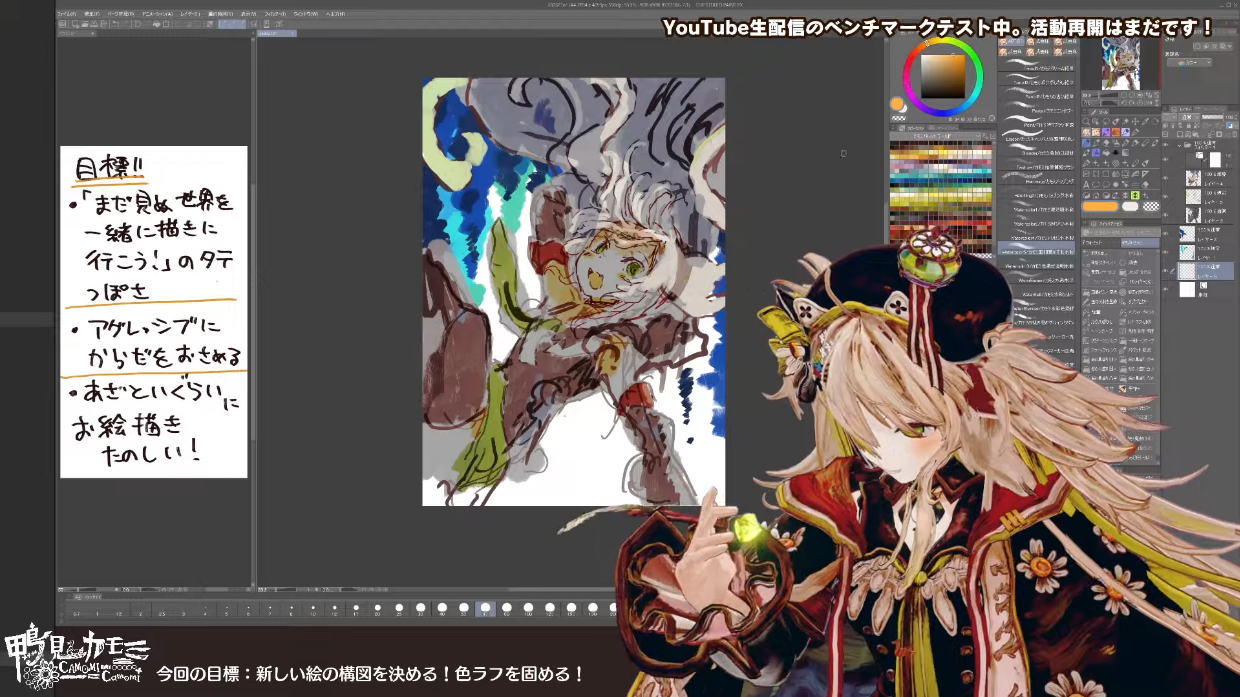The image size is (1240, 697).
Task: Toggle visibility eye of the layer folder
Action: [1165, 144]
